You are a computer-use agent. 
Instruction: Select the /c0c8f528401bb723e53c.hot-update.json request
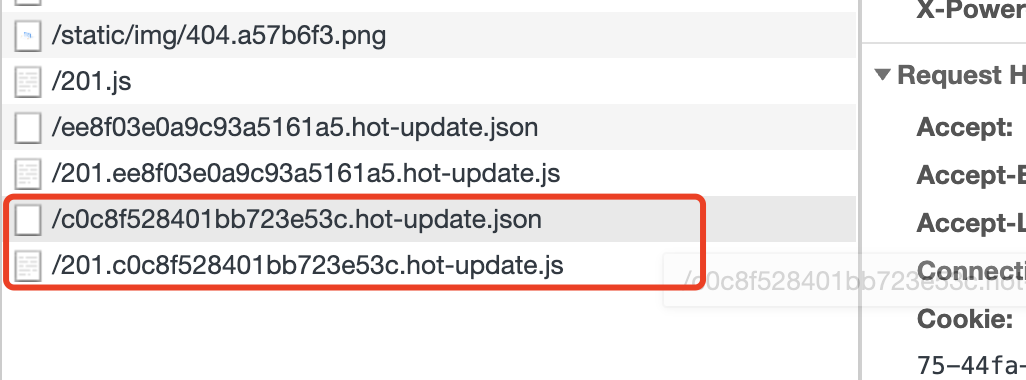coord(429,219)
